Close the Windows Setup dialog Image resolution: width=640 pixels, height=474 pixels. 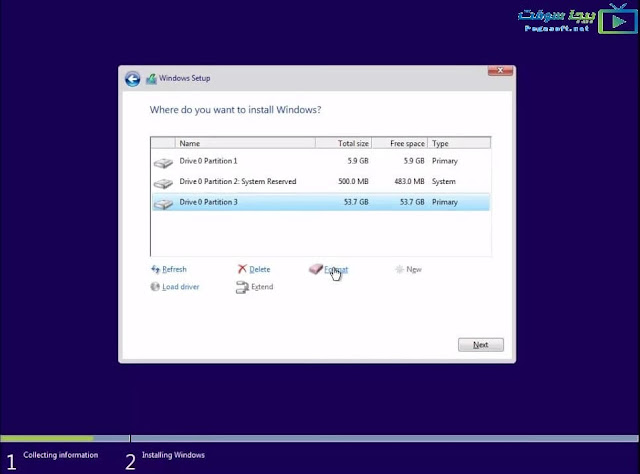coord(500,71)
